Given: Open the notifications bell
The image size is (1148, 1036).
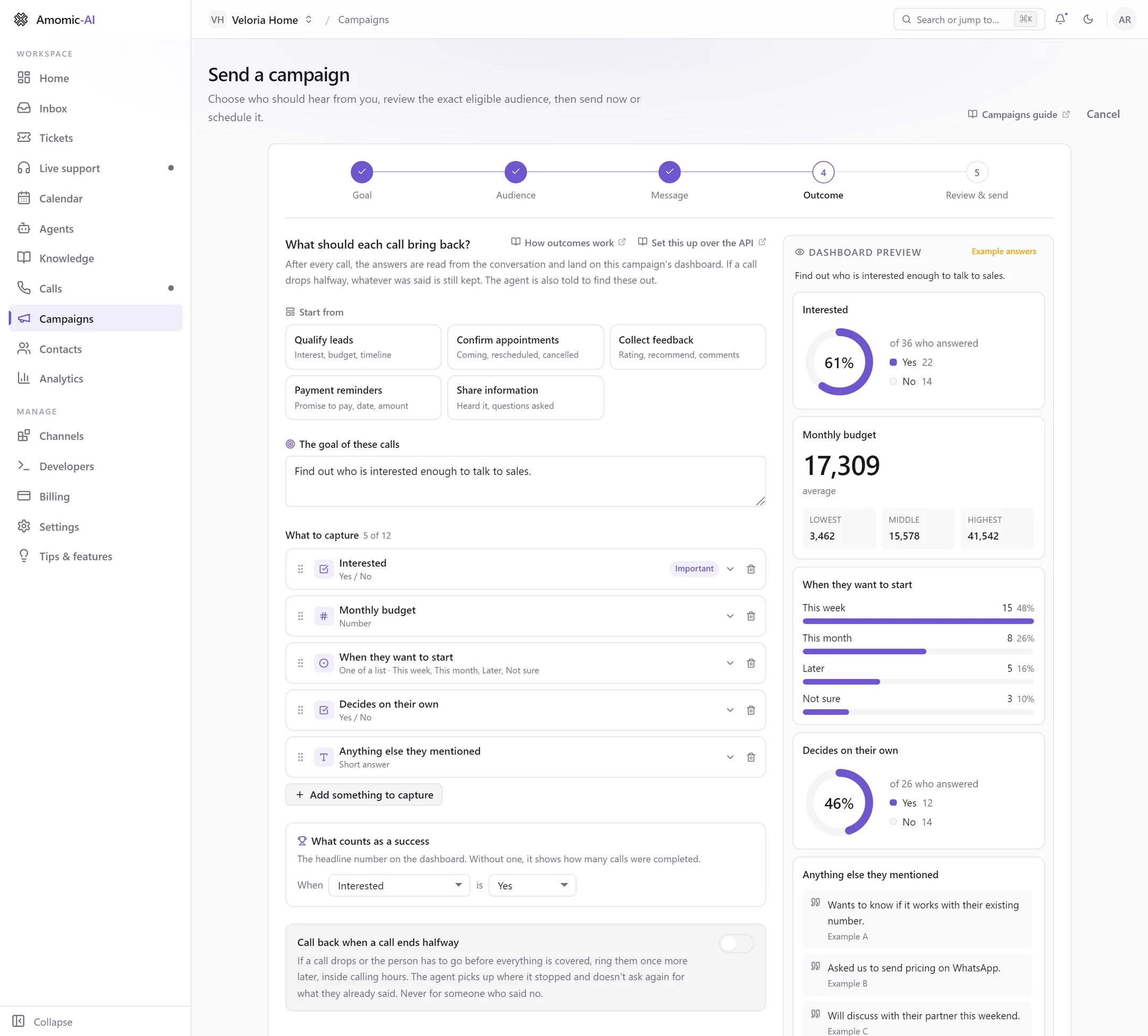Looking at the screenshot, I should (1060, 19).
